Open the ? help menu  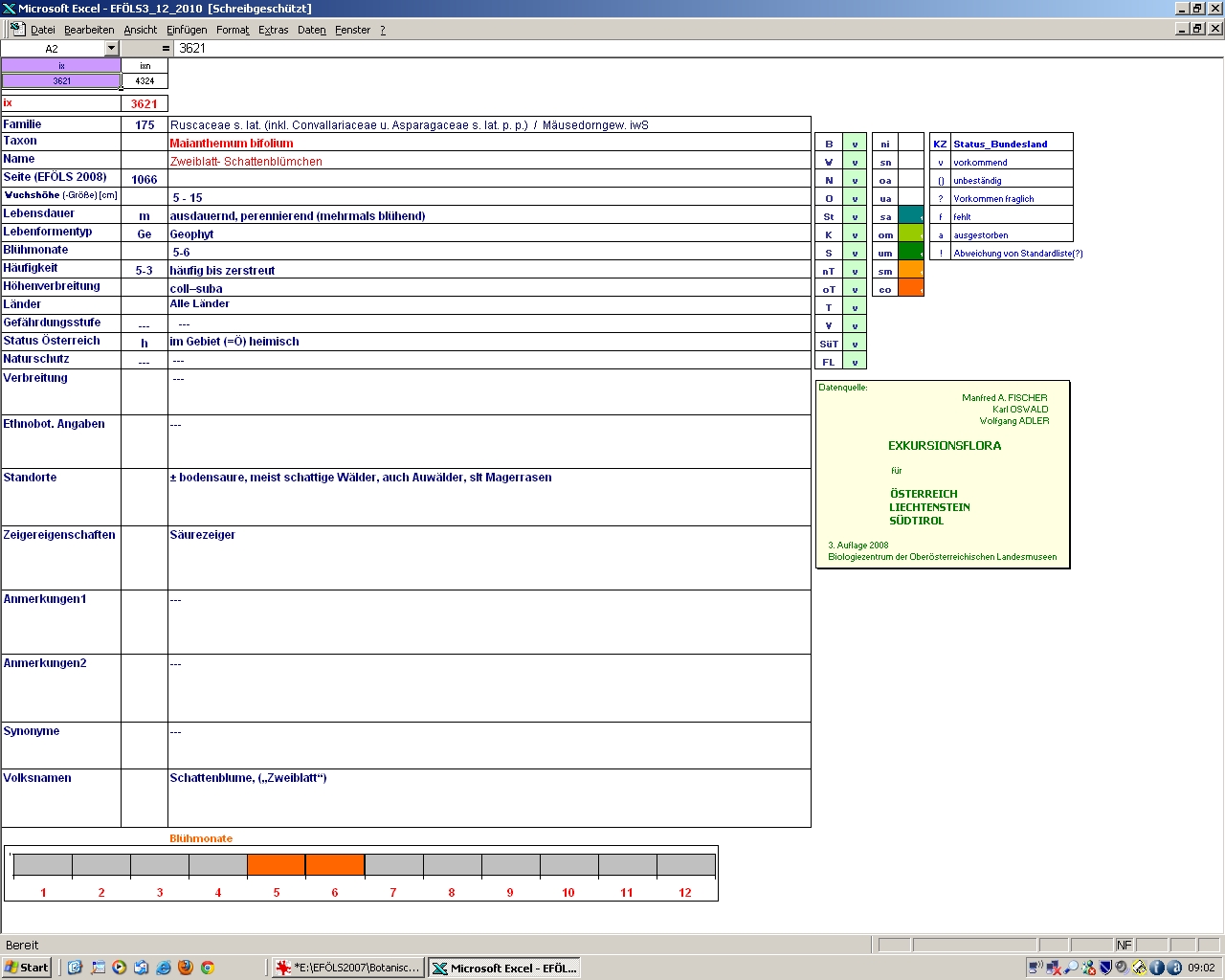(x=383, y=30)
